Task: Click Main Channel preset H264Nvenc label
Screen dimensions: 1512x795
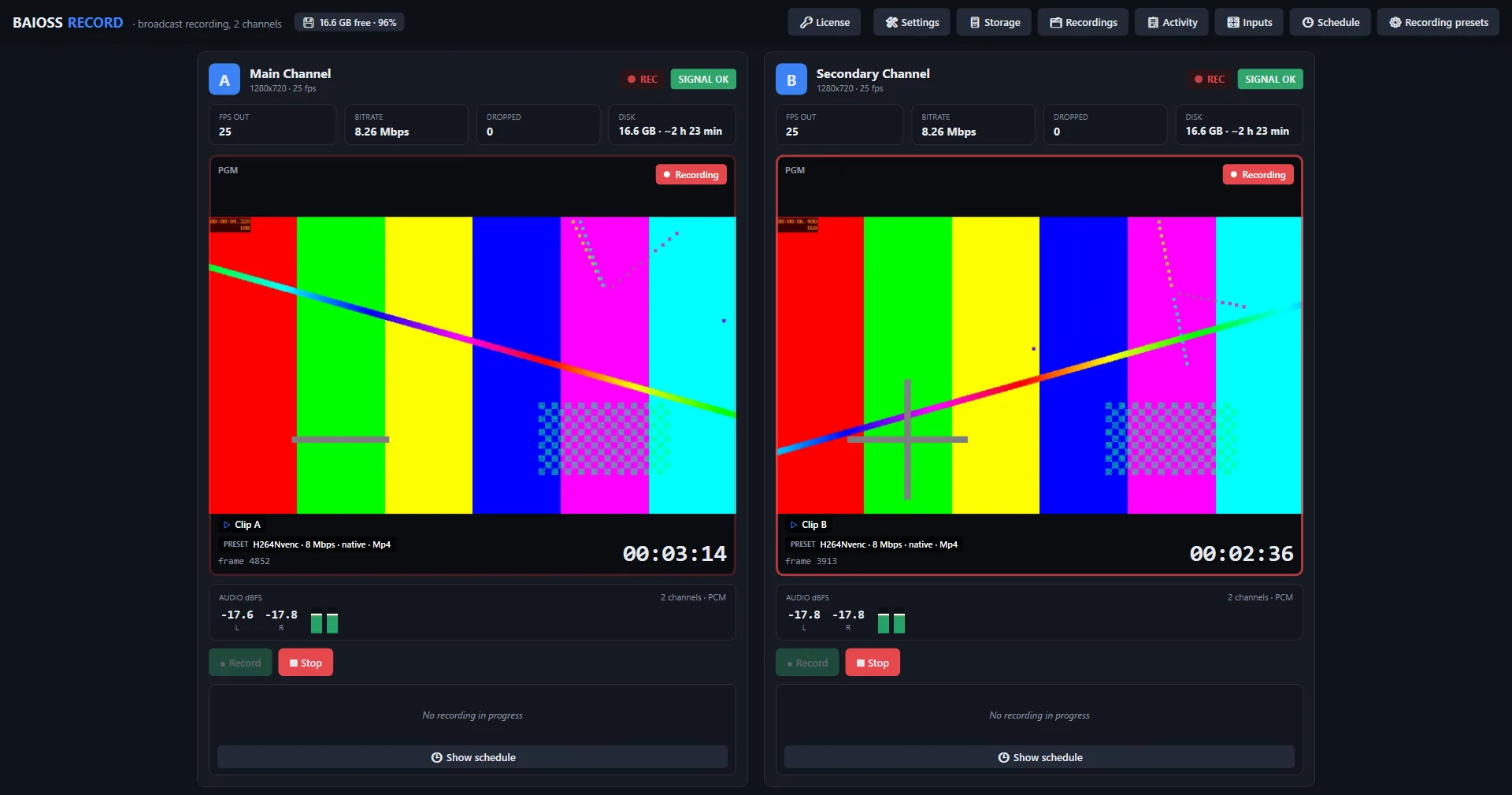Action: point(307,544)
